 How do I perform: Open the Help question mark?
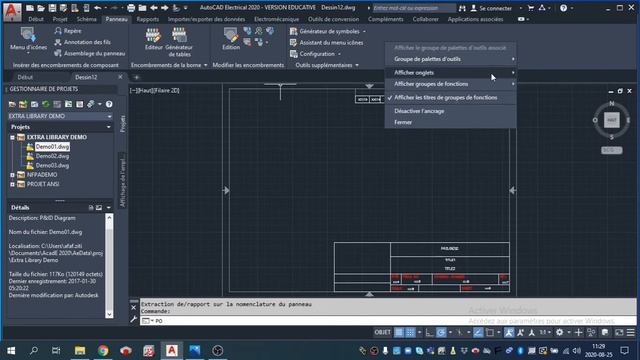(563, 8)
